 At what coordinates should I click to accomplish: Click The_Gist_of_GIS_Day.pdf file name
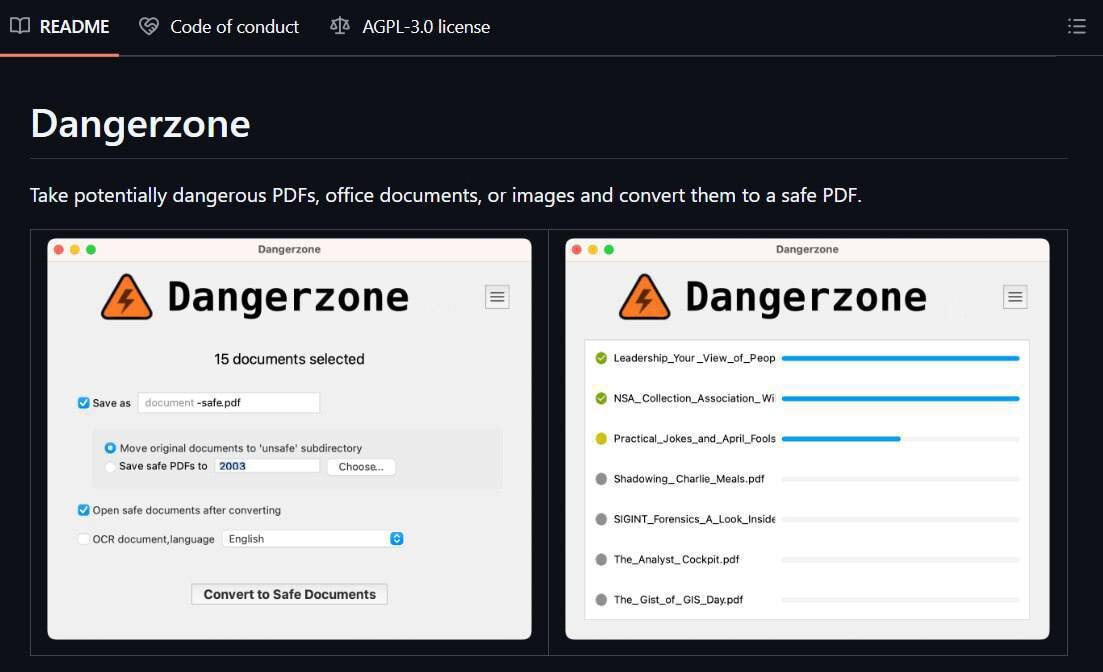click(678, 600)
